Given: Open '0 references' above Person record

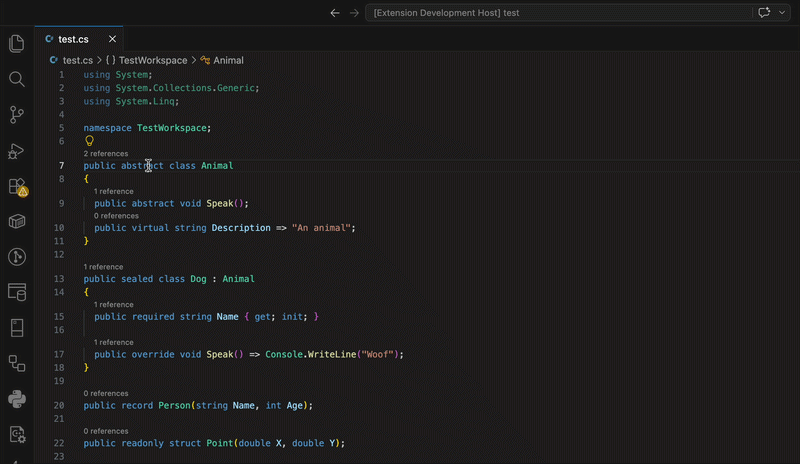Looking at the screenshot, I should 106,394.
